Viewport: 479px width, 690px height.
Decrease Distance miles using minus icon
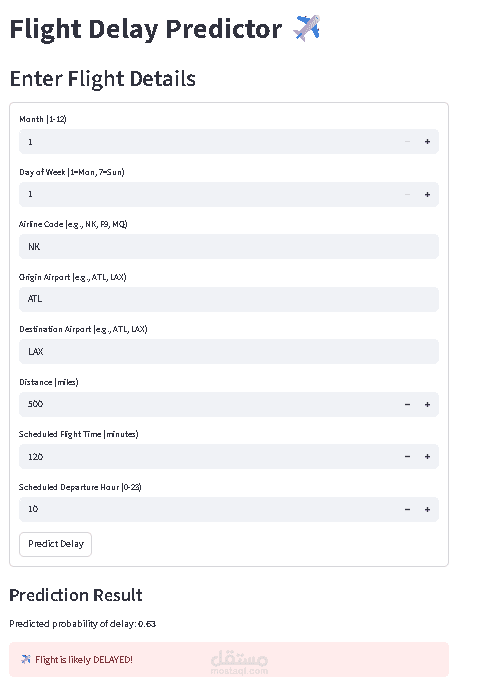407,404
